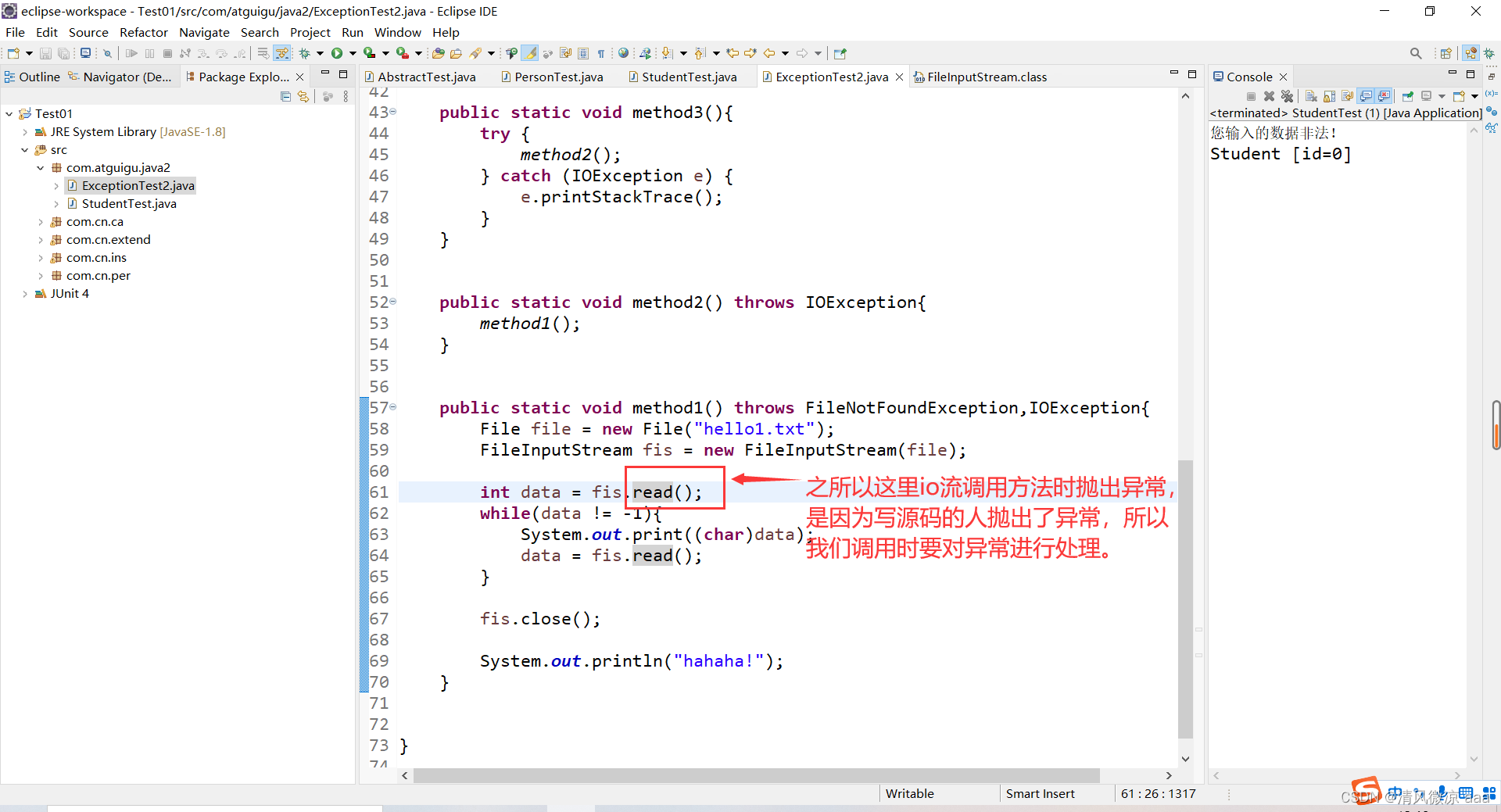
Task: Expand JRE System Library node
Action: (25, 132)
